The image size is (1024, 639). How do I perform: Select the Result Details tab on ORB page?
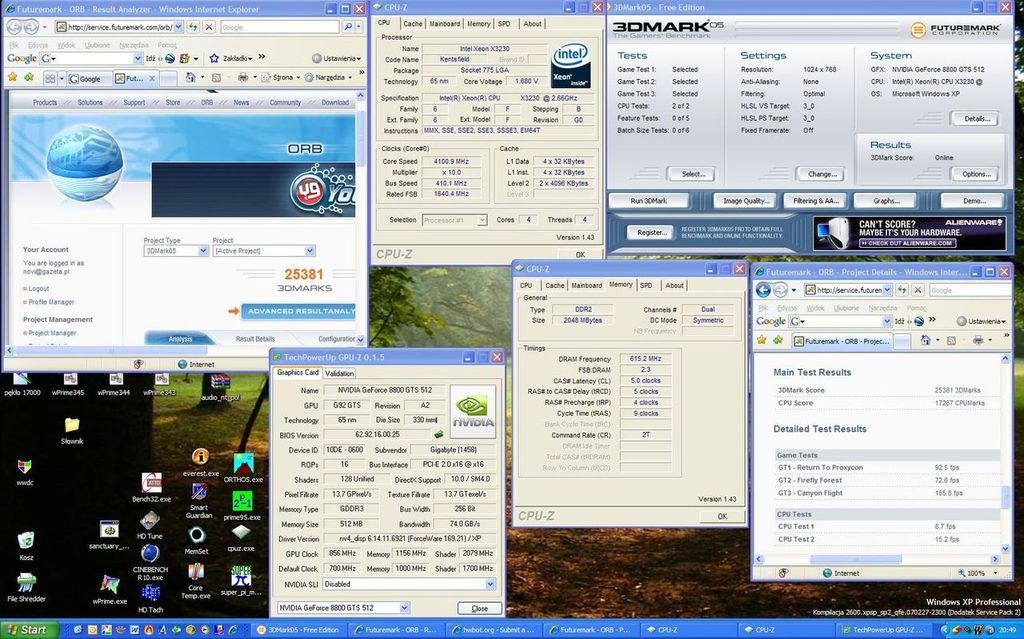point(255,339)
